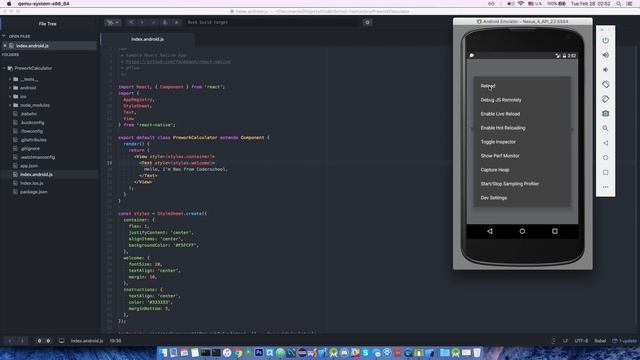Rotate emulator right using second rotate icon

606,99
